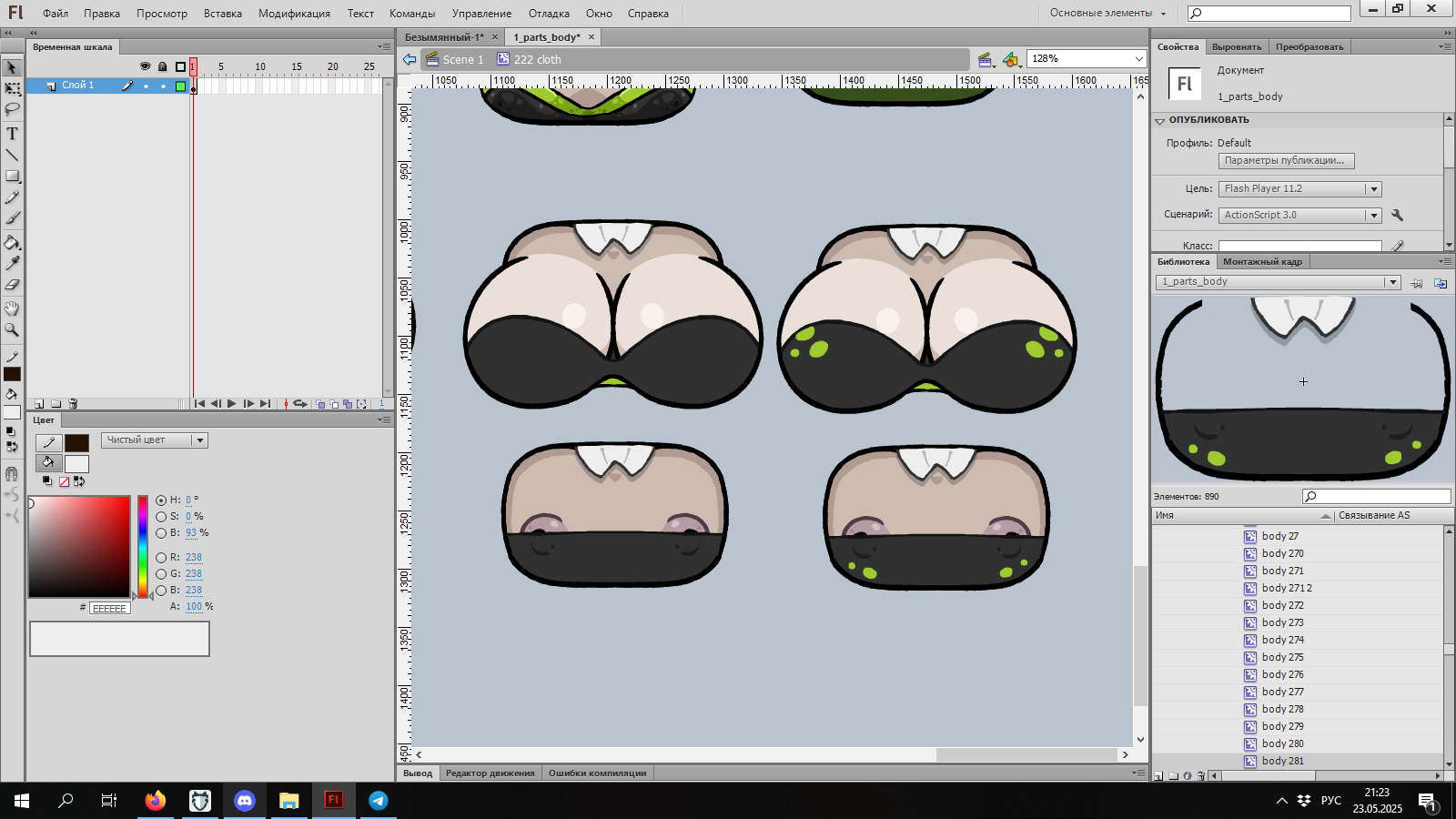The width and height of the screenshot is (1456, 819).
Task: Click the Параметры публикации button
Action: tap(1287, 161)
